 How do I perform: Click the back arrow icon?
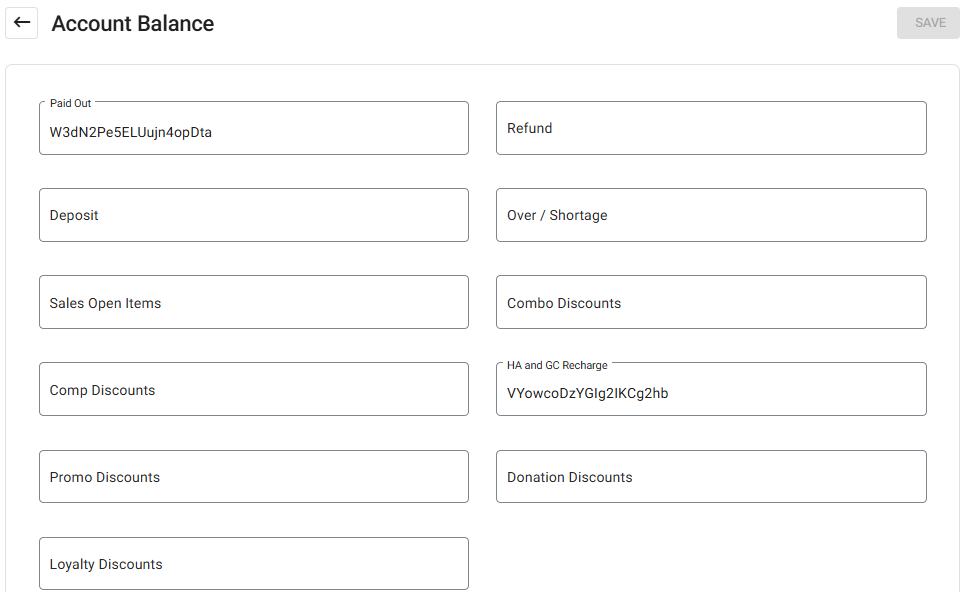[22, 23]
